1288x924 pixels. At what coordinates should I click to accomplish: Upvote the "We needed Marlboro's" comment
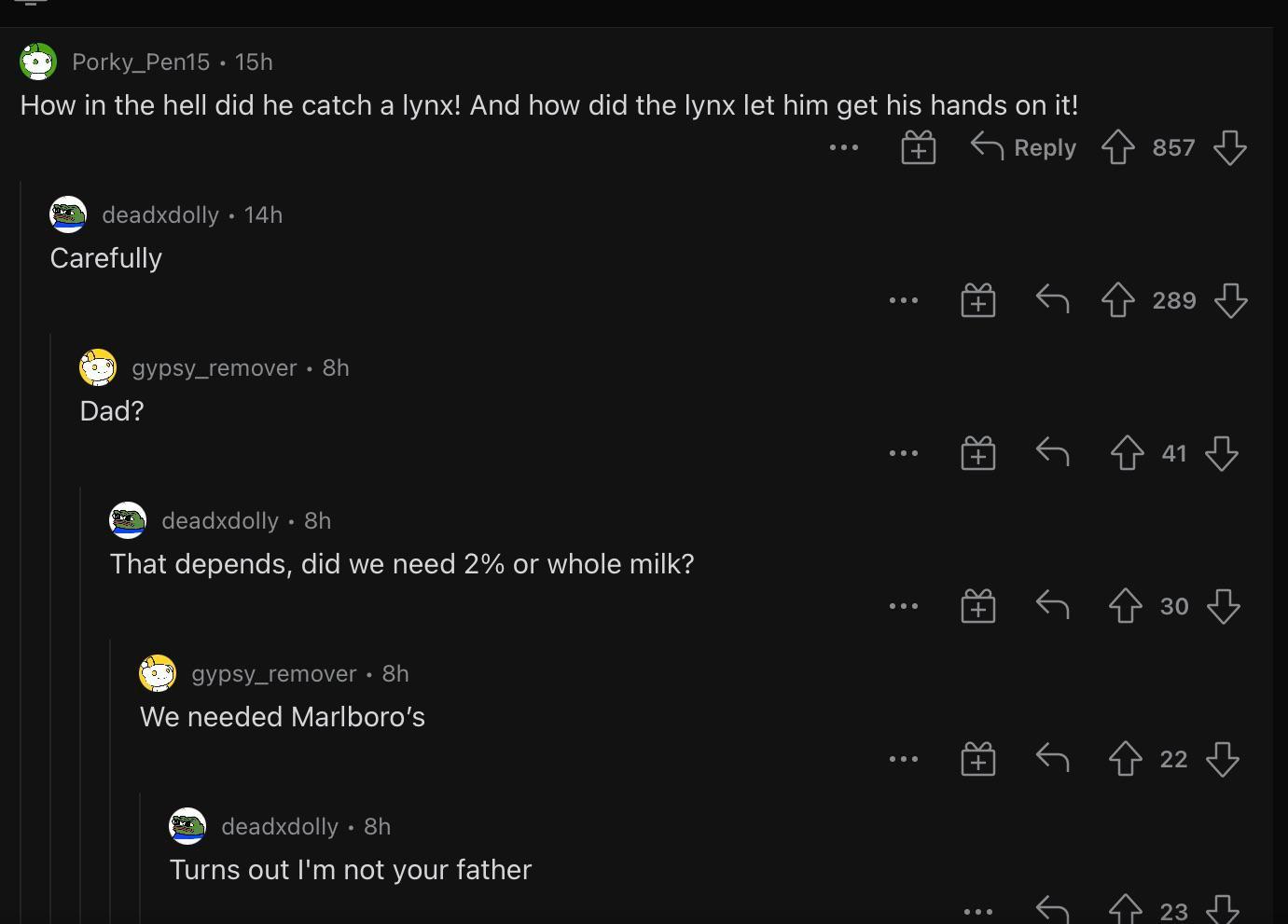pos(1125,759)
